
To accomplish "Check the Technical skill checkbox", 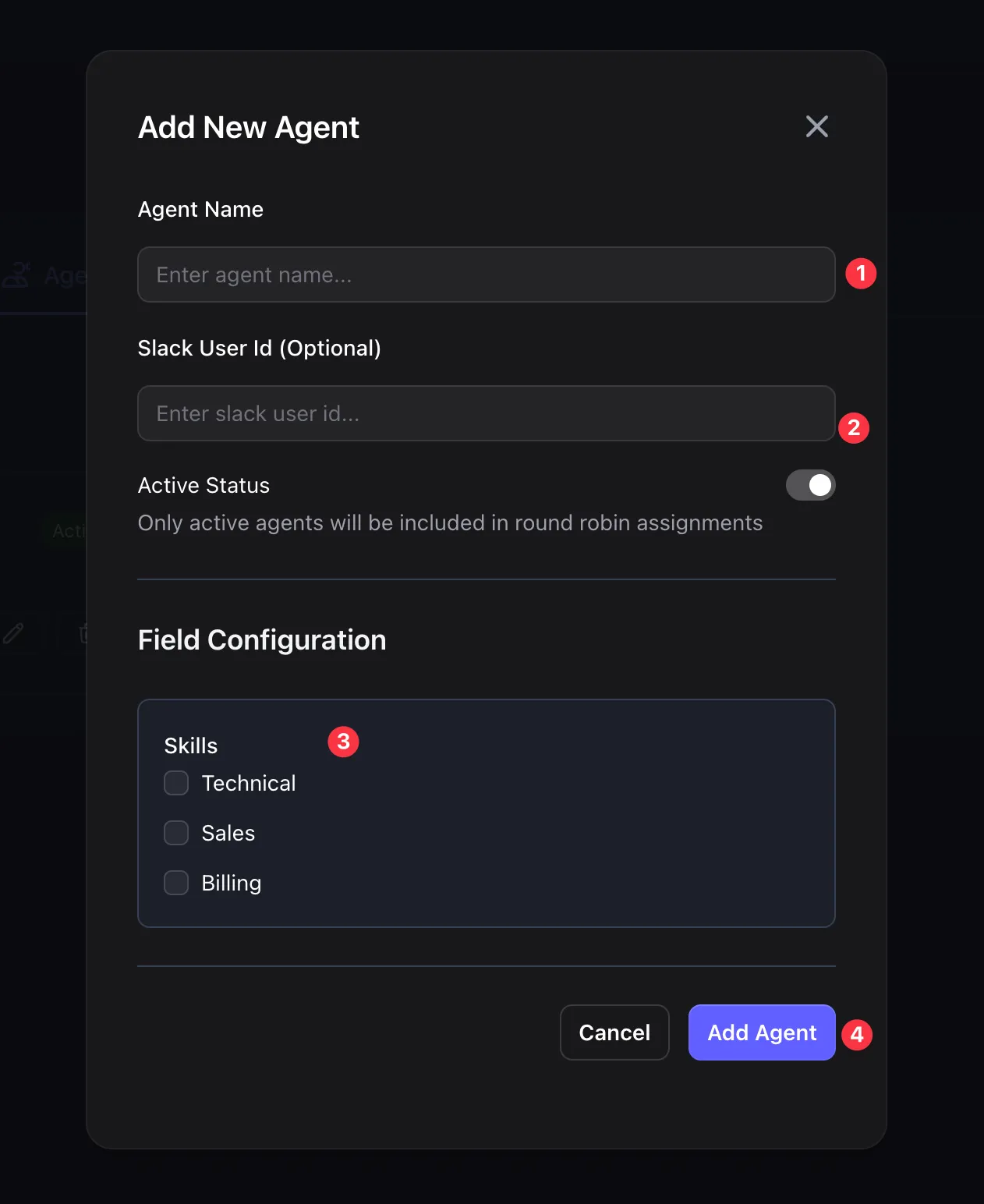I will click(175, 783).
